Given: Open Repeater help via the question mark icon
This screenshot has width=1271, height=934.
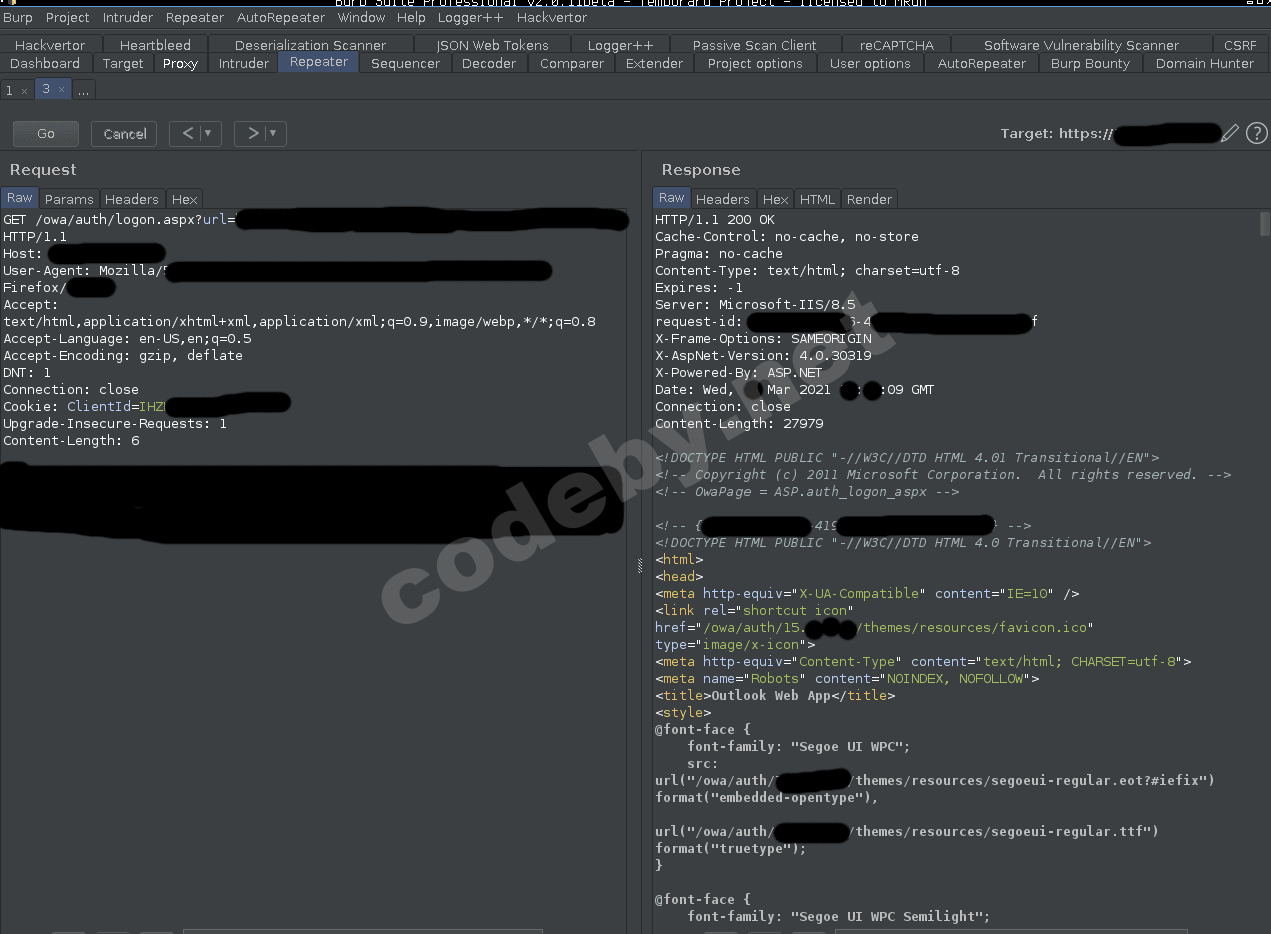Looking at the screenshot, I should click(x=1256, y=133).
